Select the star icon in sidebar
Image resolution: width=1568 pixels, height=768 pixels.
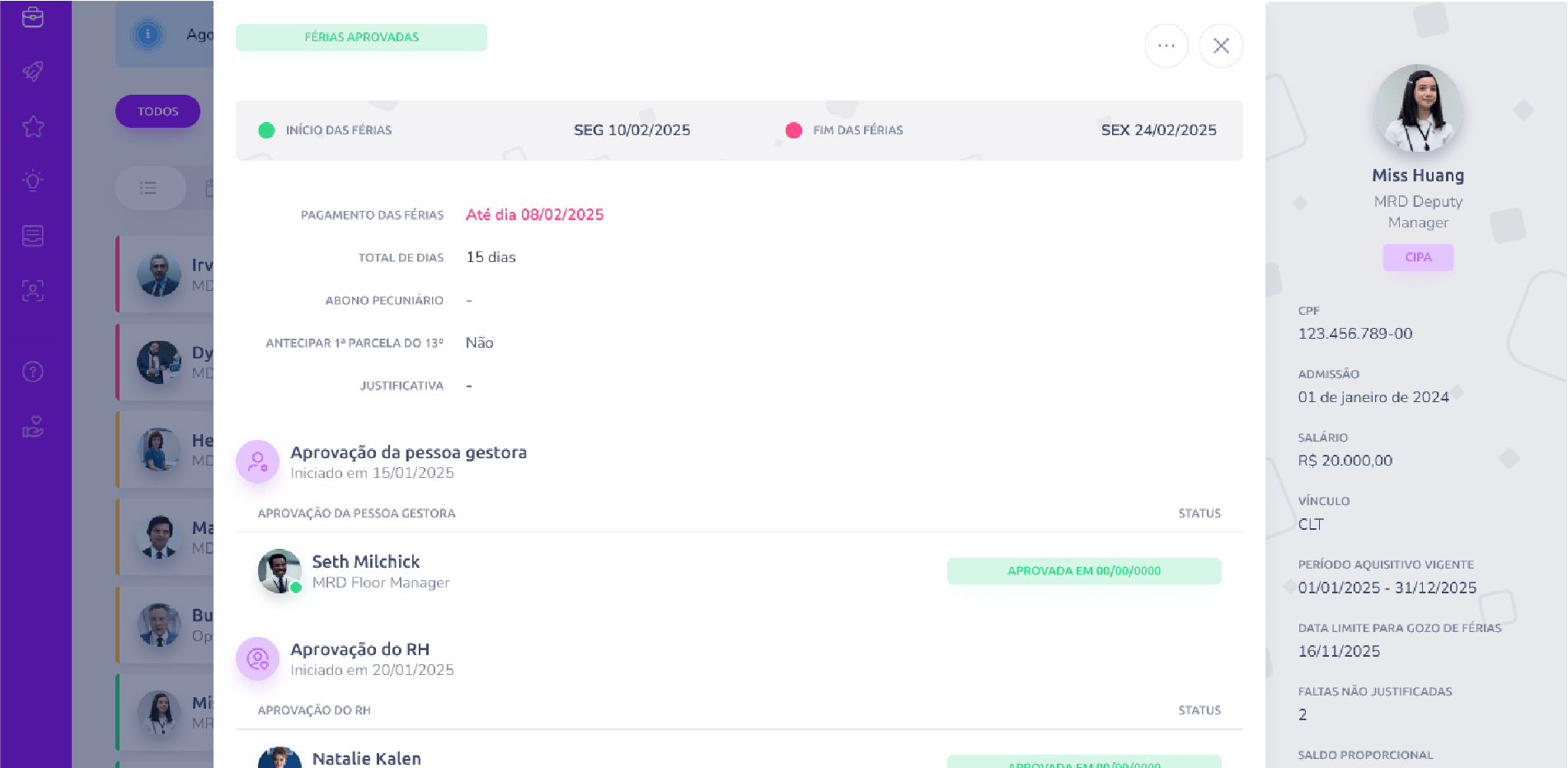pyautogui.click(x=33, y=127)
